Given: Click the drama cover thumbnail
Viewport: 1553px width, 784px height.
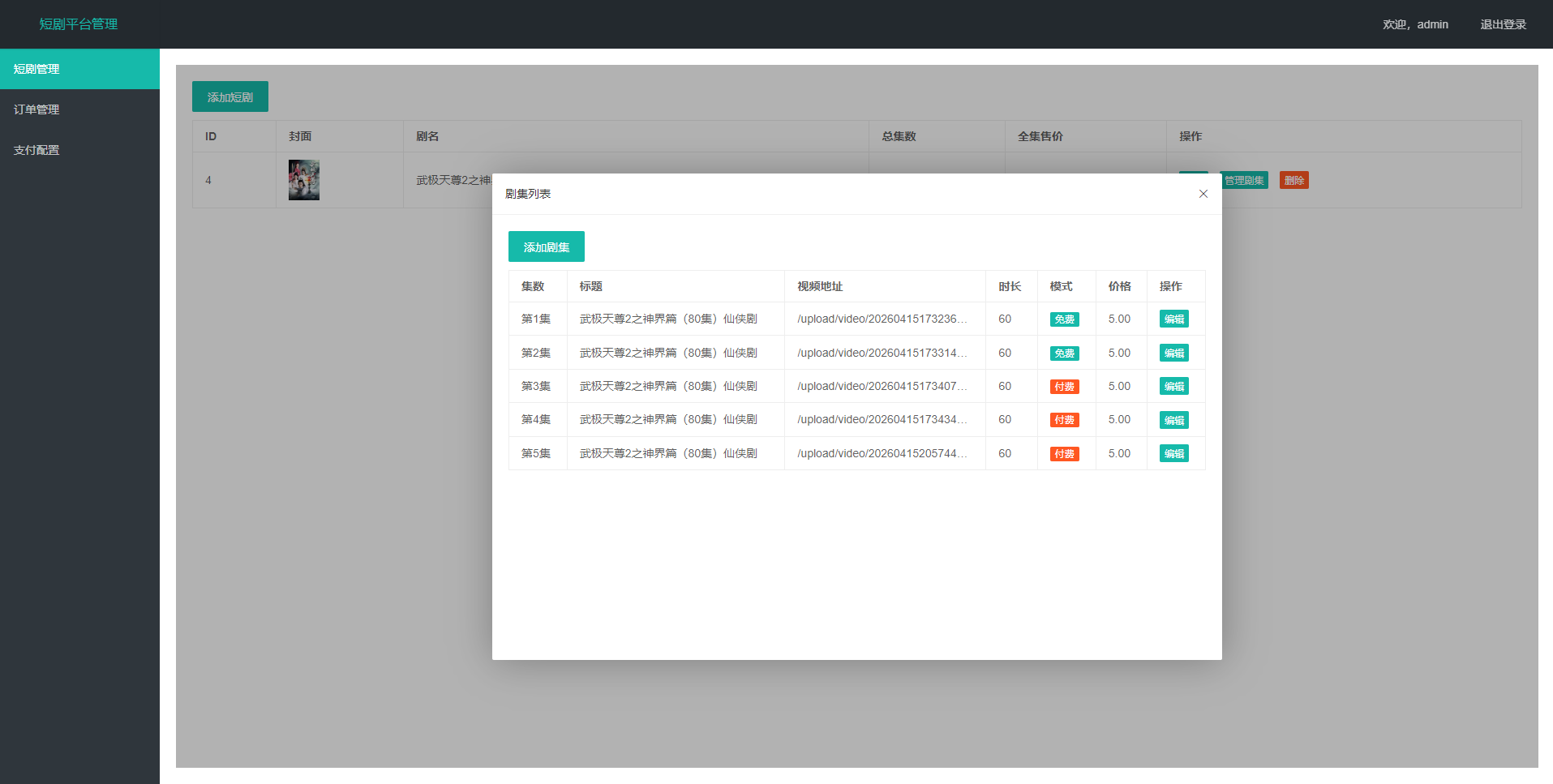Looking at the screenshot, I should (304, 180).
